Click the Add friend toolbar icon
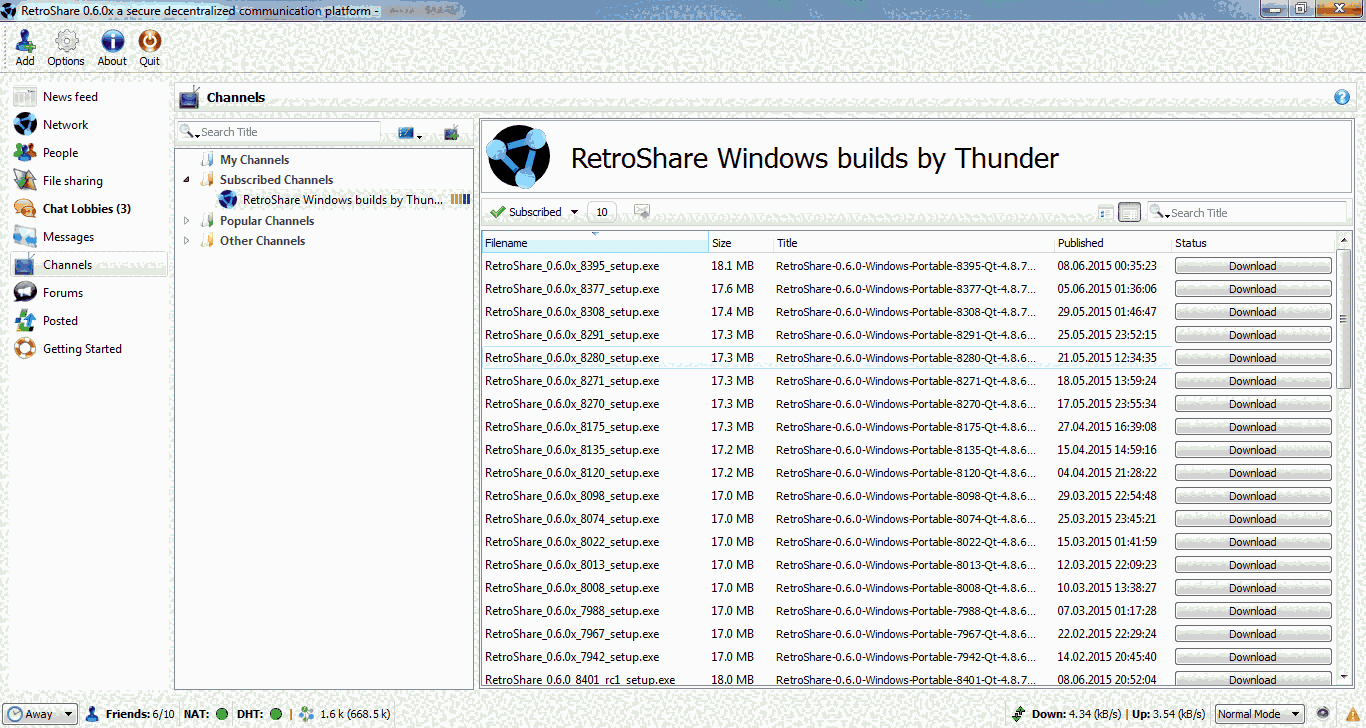This screenshot has height=728, width=1366. pyautogui.click(x=25, y=47)
